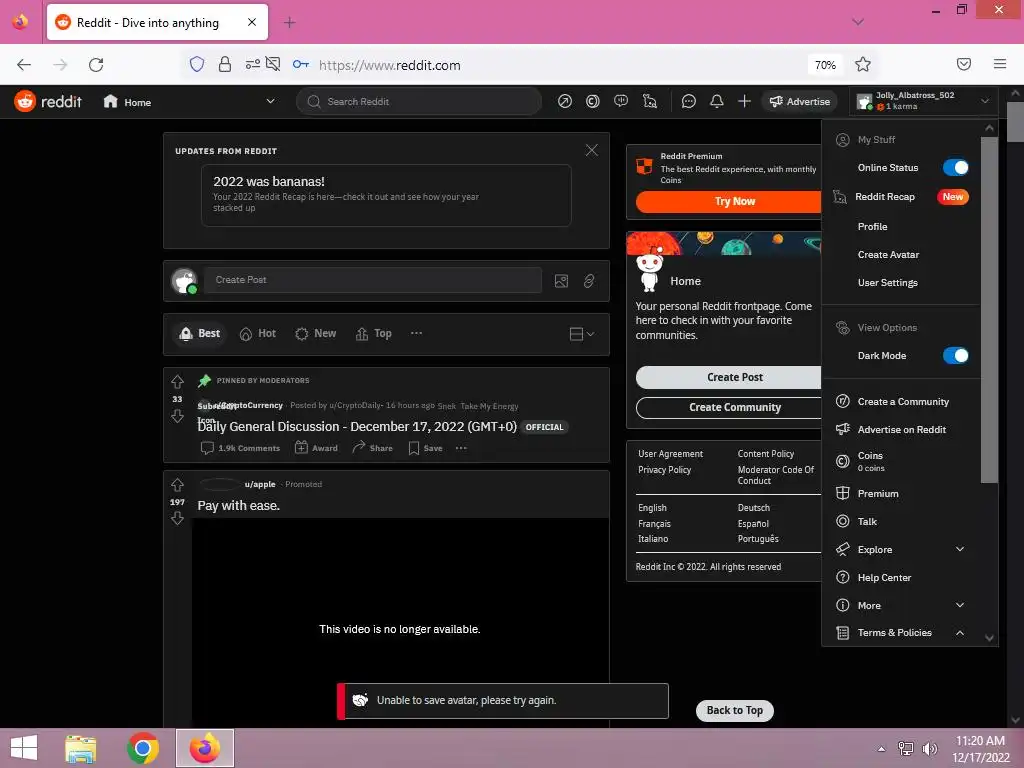Open more sort options ellipsis
Viewport: 1024px width, 768px height.
click(416, 333)
